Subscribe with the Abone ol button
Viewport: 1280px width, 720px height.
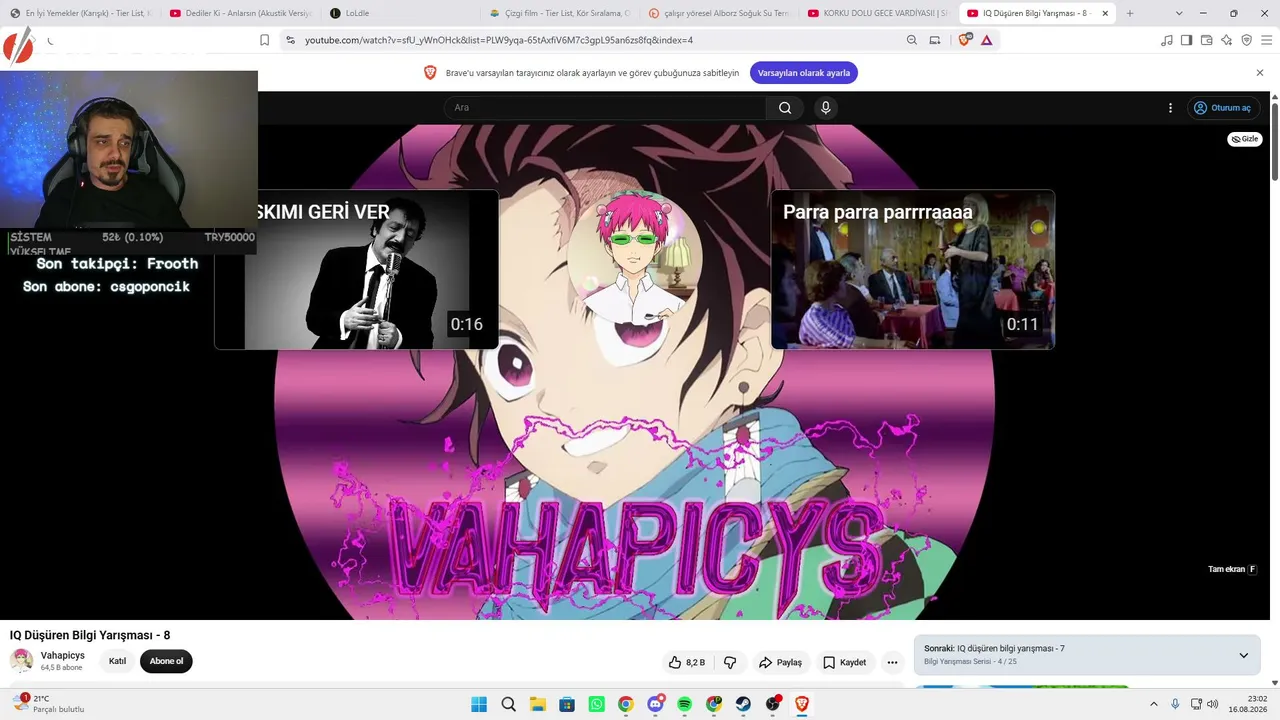click(x=166, y=661)
